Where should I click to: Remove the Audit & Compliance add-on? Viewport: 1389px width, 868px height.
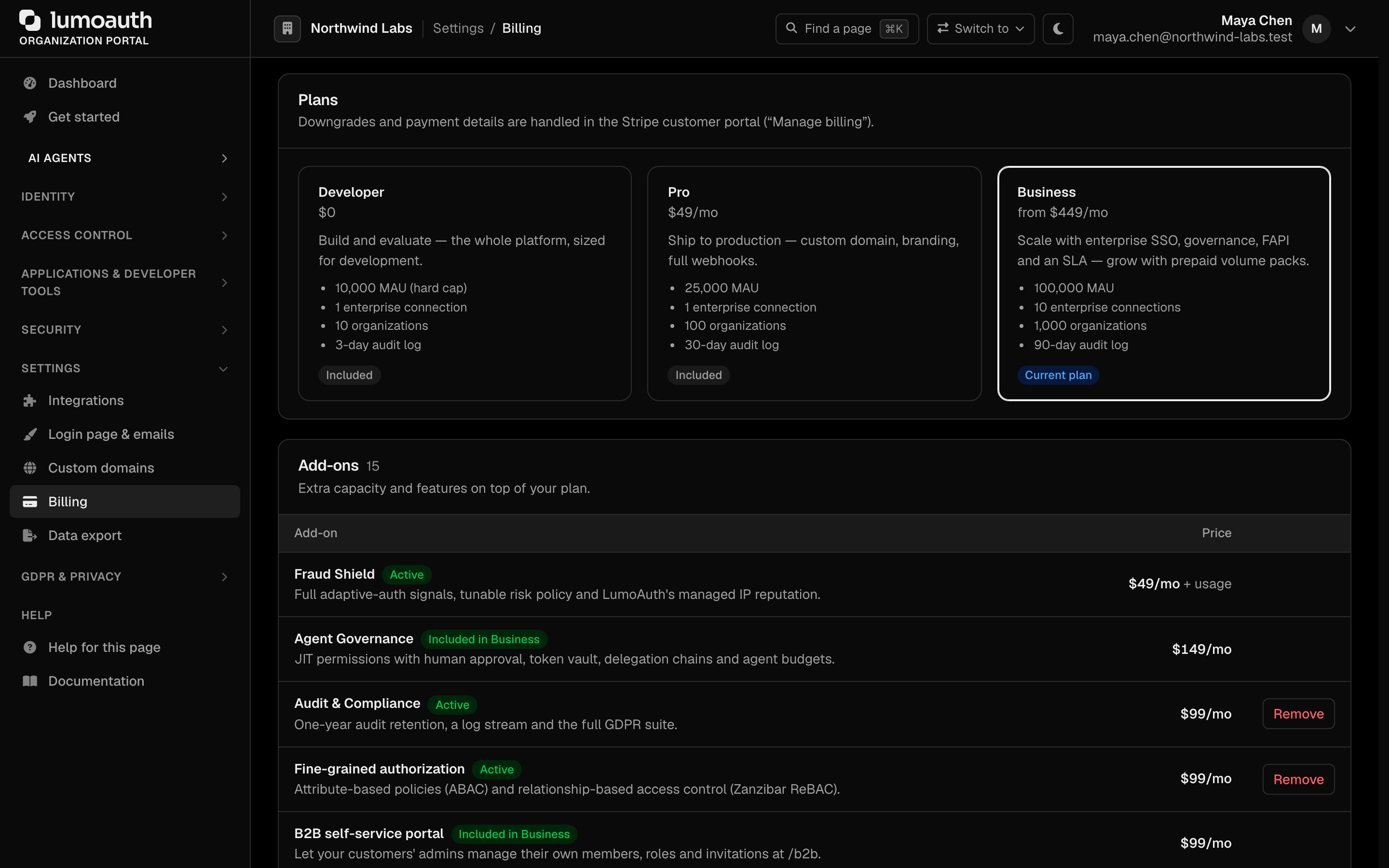click(x=1298, y=714)
